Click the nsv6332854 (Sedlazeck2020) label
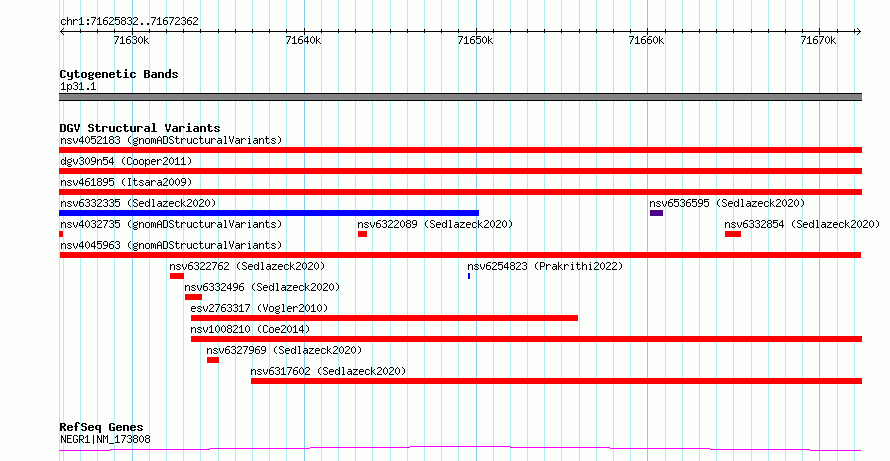890x461 pixels. [802, 224]
